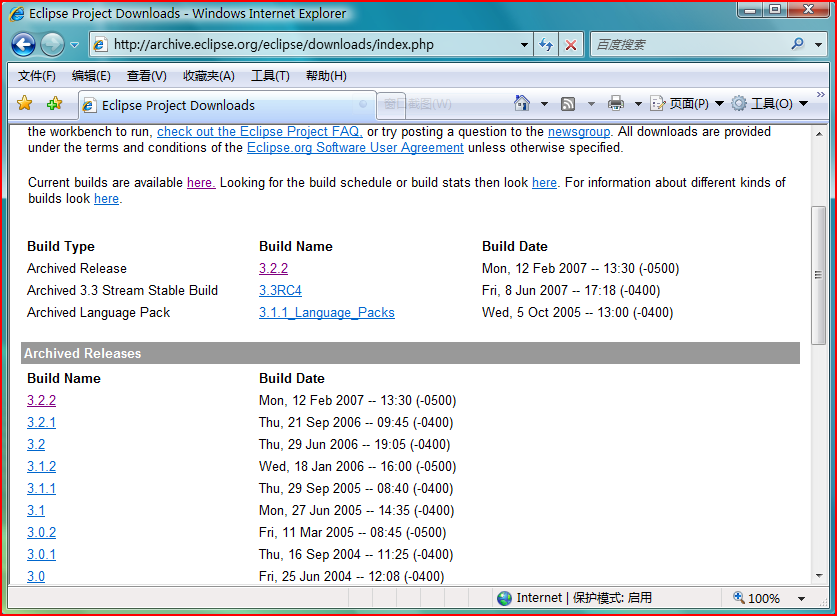
Task: Expand the Print dropdown arrow
Action: click(638, 104)
